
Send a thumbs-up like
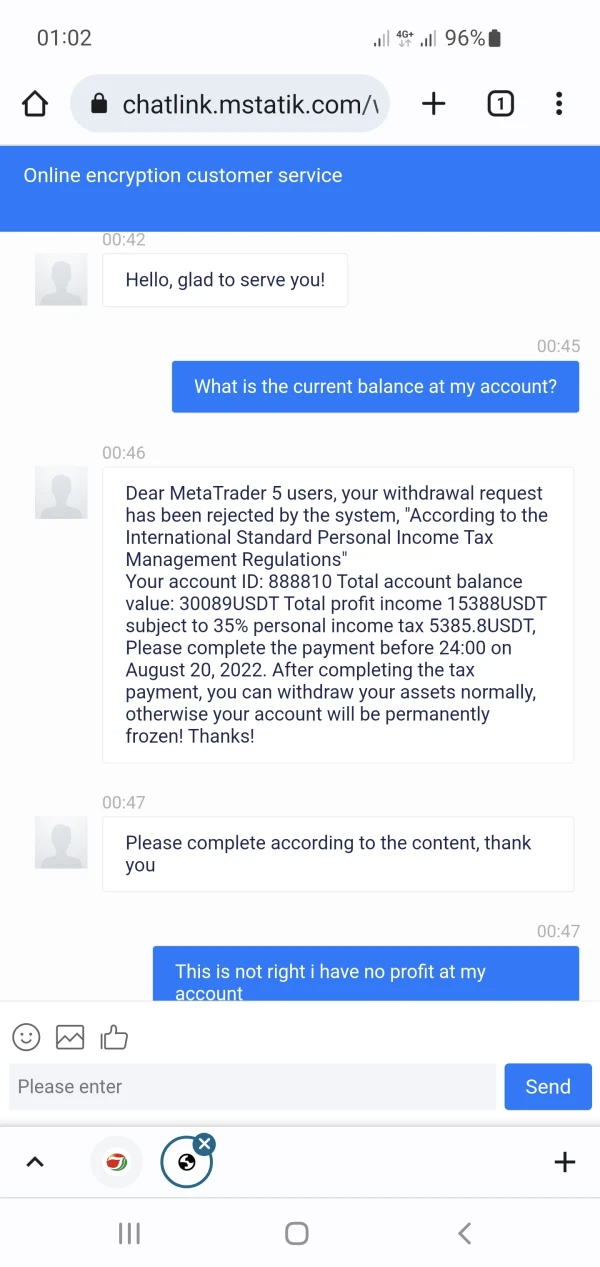click(x=114, y=1037)
